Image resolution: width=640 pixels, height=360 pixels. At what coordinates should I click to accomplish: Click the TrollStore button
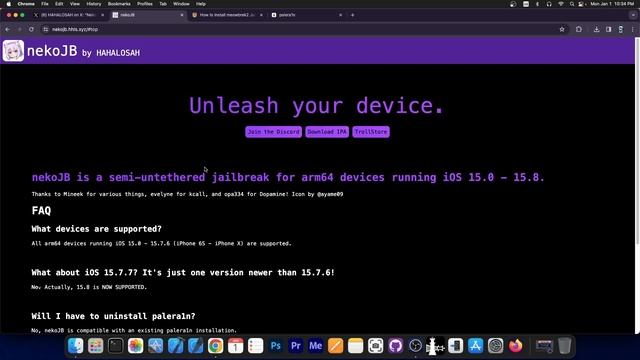tap(371, 132)
